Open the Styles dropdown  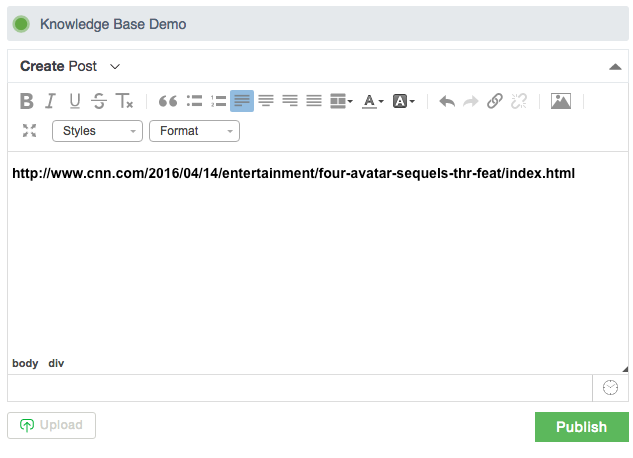pyautogui.click(x=97, y=131)
